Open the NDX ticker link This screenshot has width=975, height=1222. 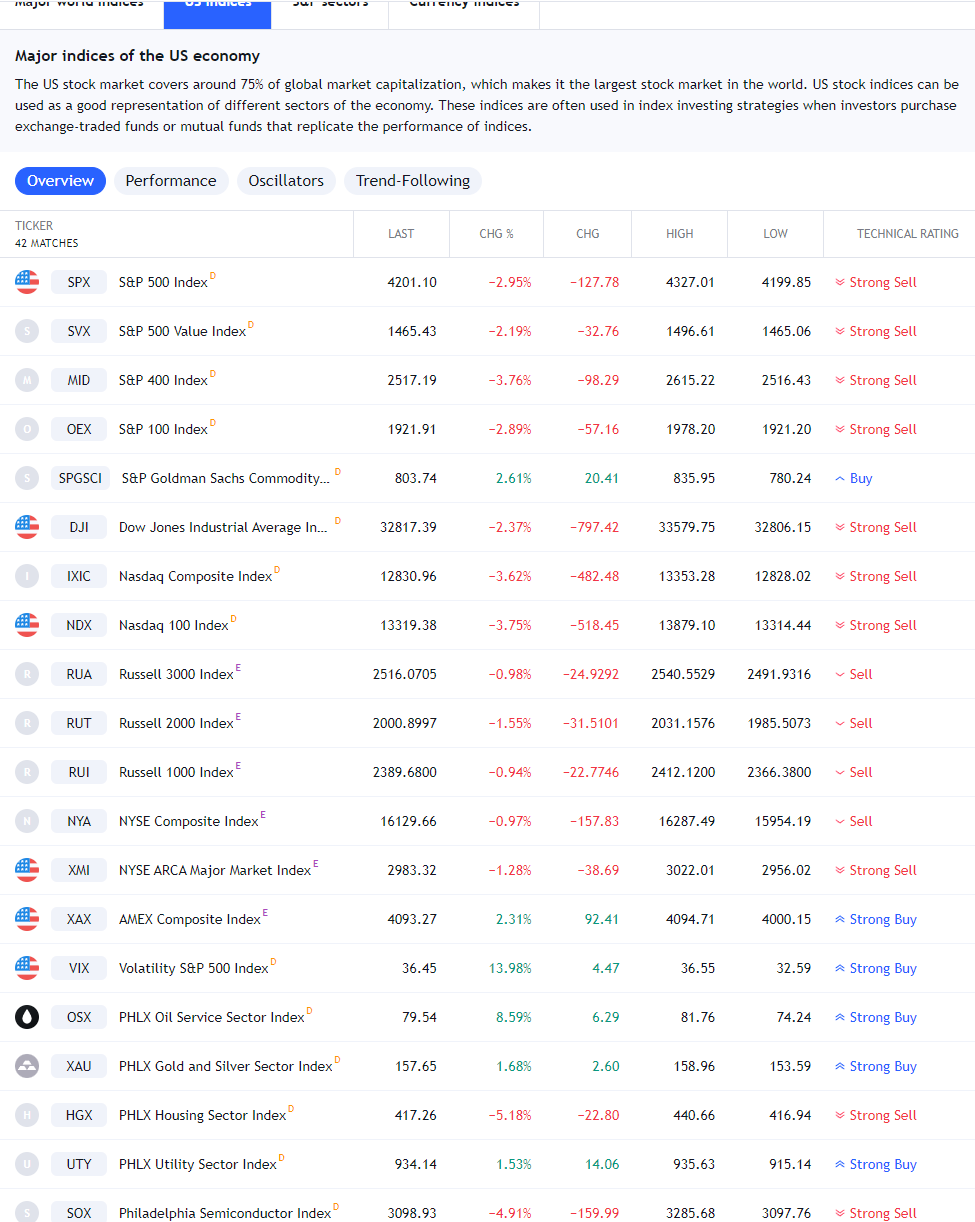pos(79,625)
